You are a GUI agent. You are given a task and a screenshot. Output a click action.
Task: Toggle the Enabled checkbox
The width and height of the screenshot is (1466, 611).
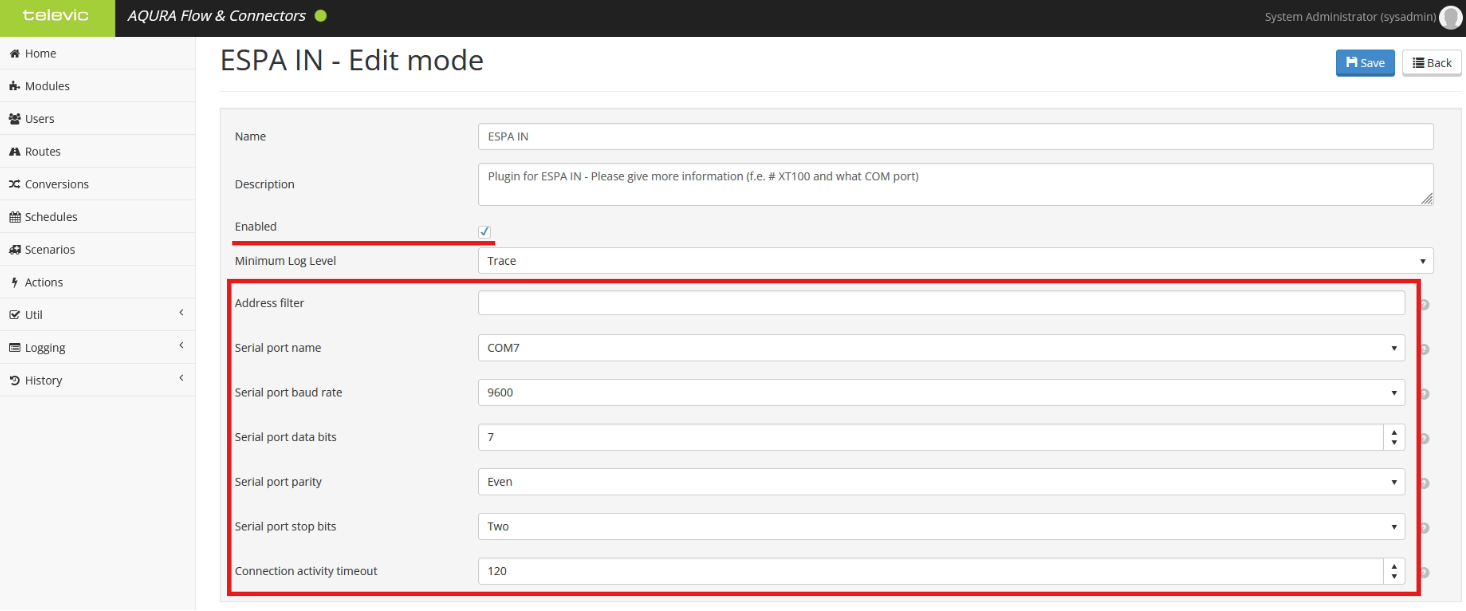tap(485, 232)
